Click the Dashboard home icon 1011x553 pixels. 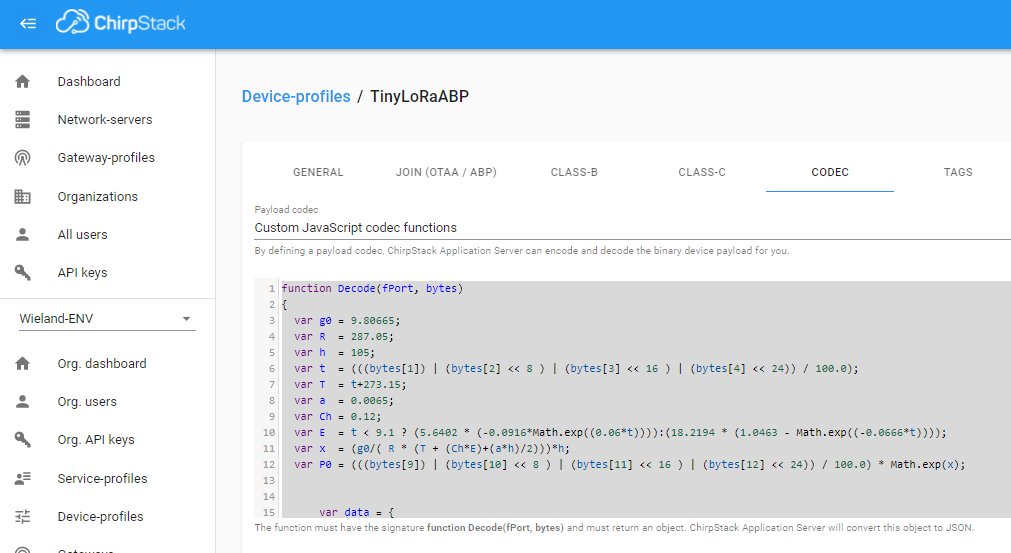[23, 82]
